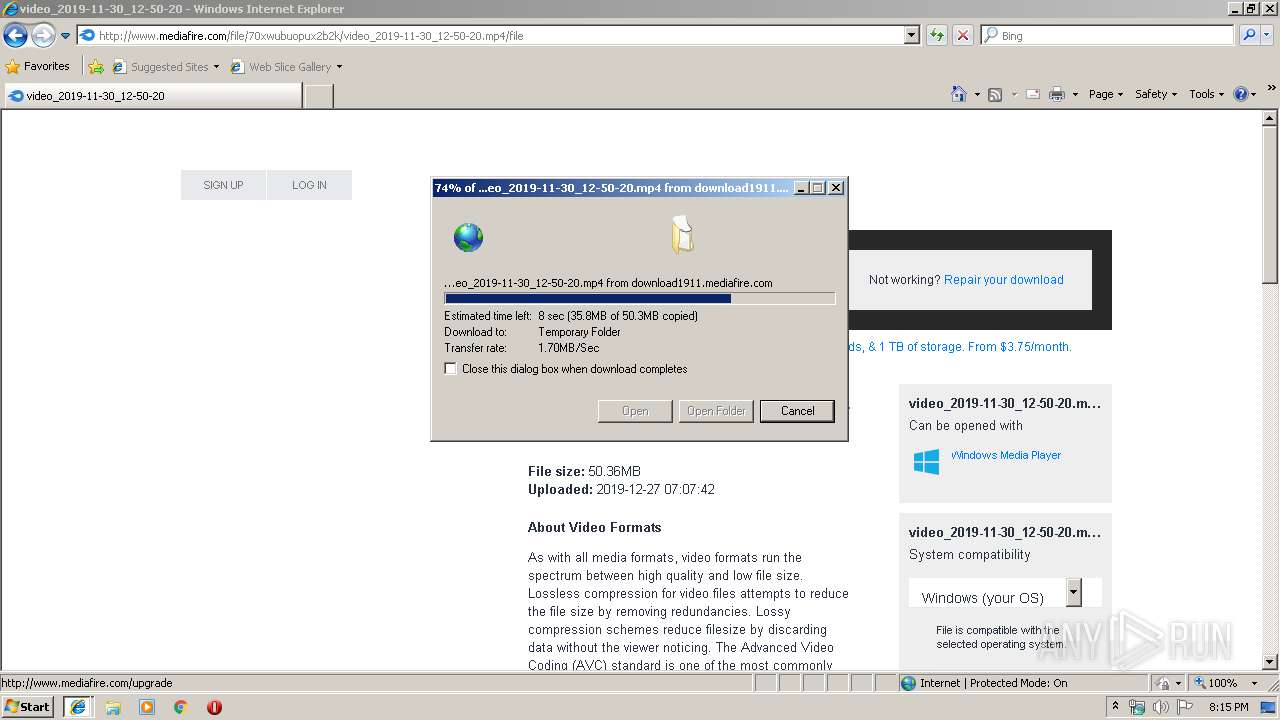The image size is (1280, 720).
Task: Expand the address bar autocomplete dropdown
Action: [x=912, y=35]
